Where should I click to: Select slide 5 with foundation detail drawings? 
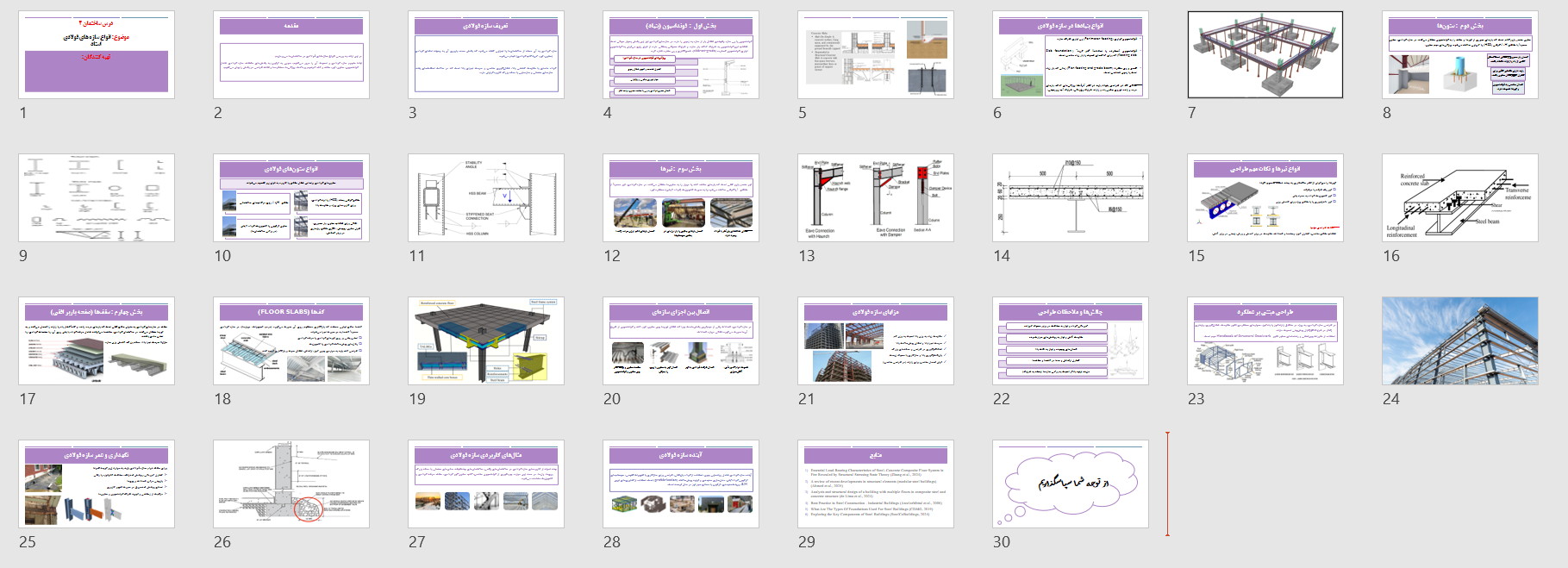pos(876,54)
